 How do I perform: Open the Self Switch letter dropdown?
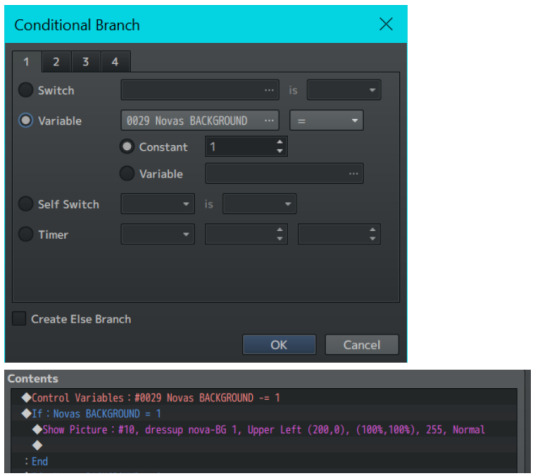158,204
